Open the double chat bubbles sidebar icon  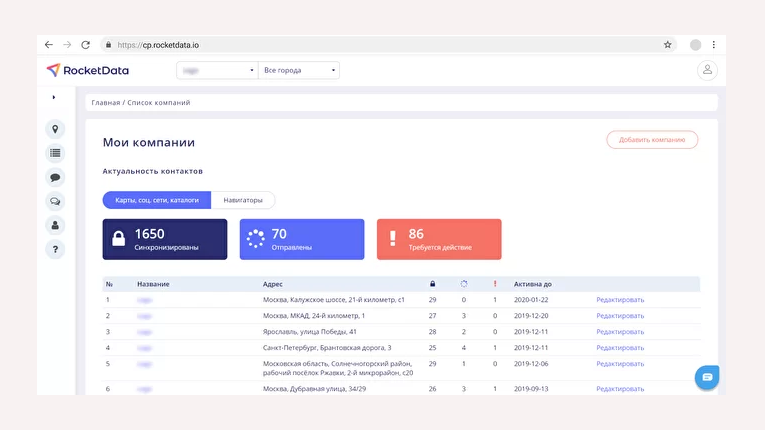point(55,201)
